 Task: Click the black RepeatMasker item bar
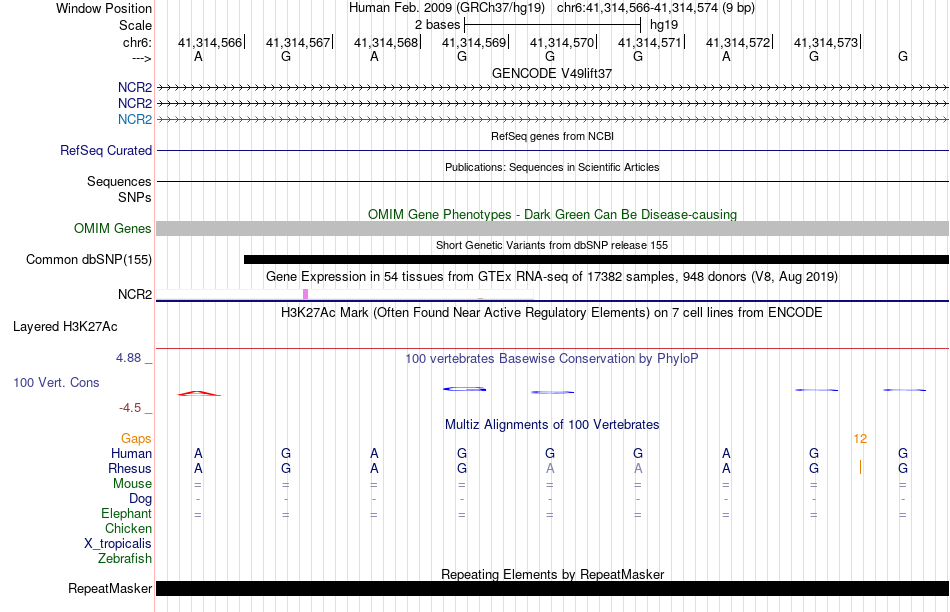[x=553, y=588]
